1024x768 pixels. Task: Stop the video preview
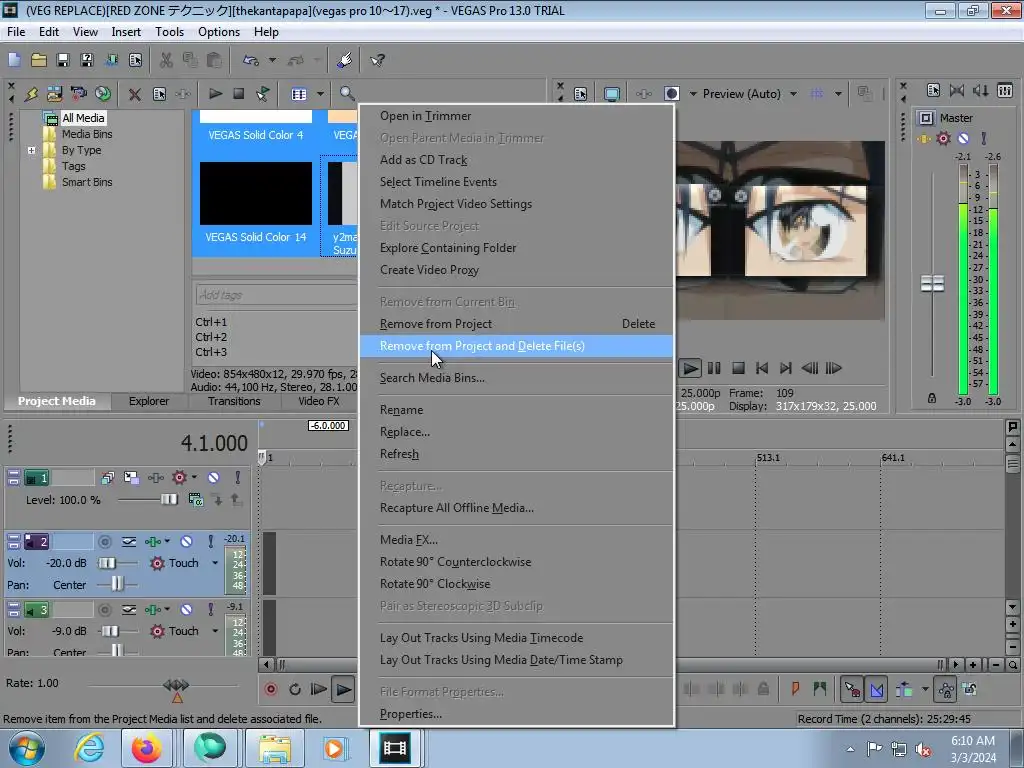(x=738, y=368)
